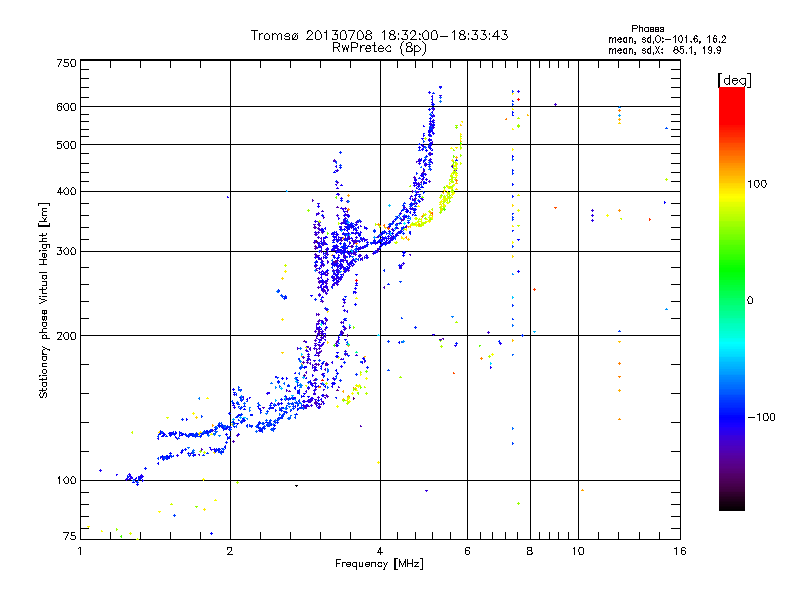Click the x-axis tick label '2'
The height and width of the screenshot is (600, 800).
click(x=230, y=551)
